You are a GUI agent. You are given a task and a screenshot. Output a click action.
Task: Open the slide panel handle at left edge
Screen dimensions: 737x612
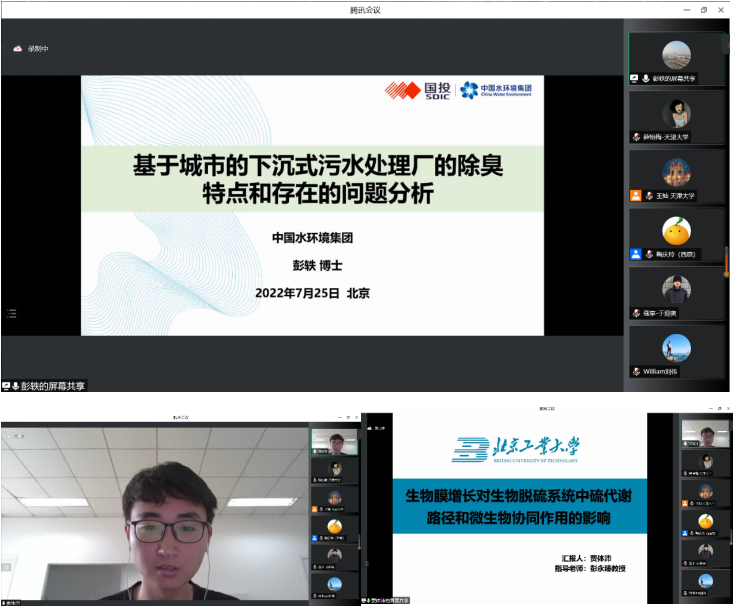tap(12, 314)
